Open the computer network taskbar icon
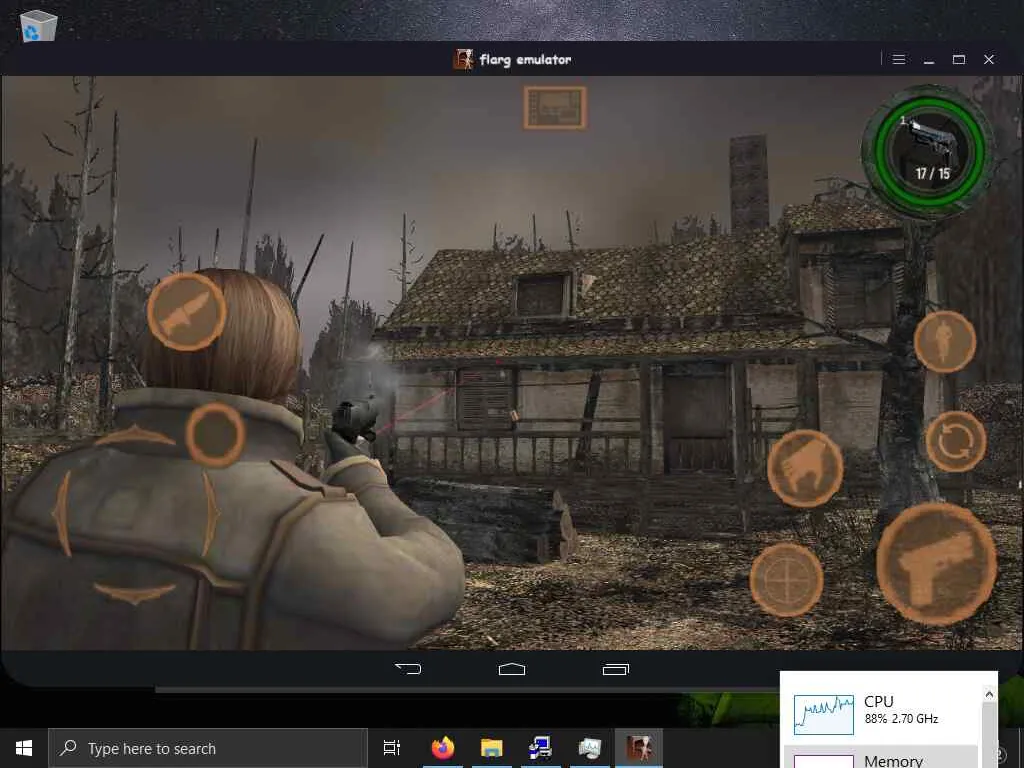The width and height of the screenshot is (1024, 768). (x=541, y=748)
